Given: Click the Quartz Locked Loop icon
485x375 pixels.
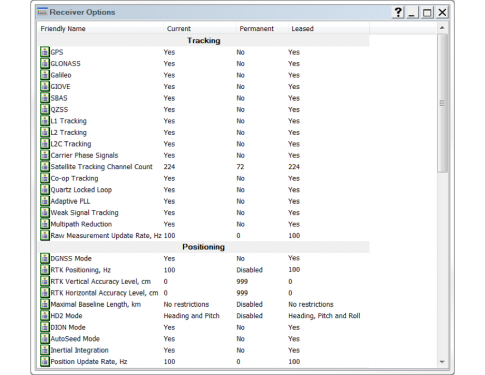Looking at the screenshot, I should tap(45, 190).
